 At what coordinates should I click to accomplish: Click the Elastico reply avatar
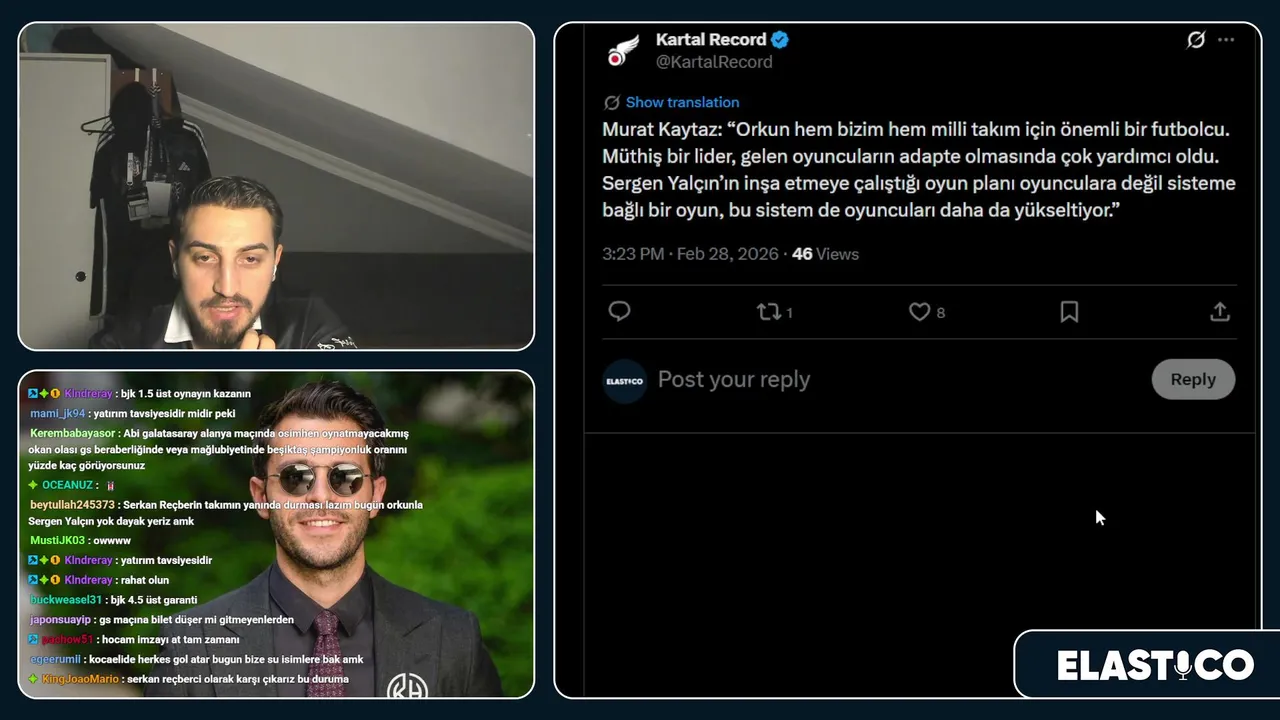[x=625, y=381]
